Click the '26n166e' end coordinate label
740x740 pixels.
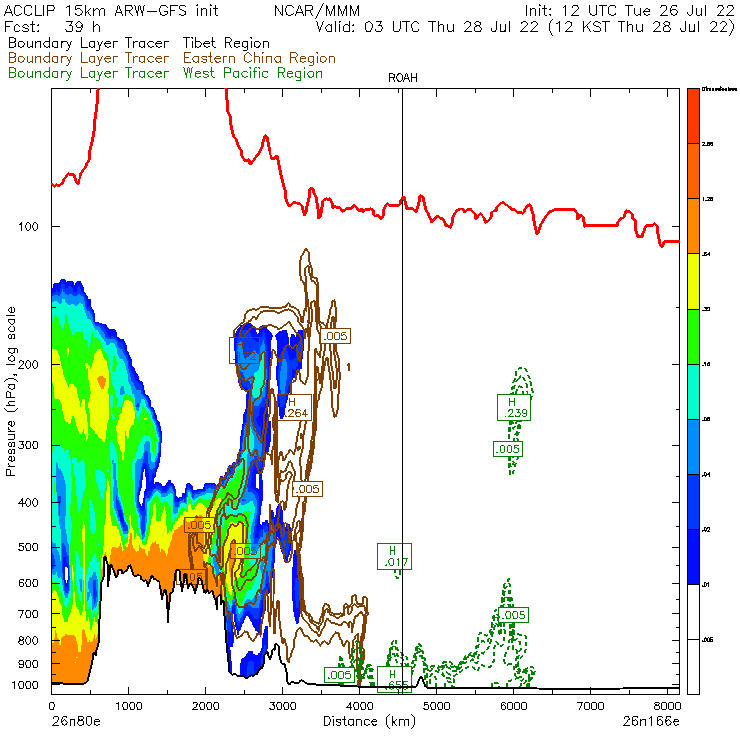(651, 722)
